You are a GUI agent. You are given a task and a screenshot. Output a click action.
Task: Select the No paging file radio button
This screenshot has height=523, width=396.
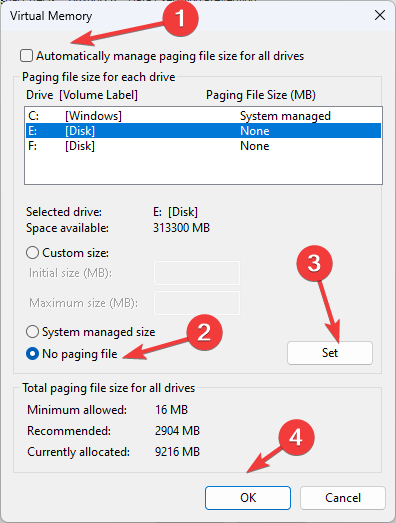pyautogui.click(x=32, y=354)
